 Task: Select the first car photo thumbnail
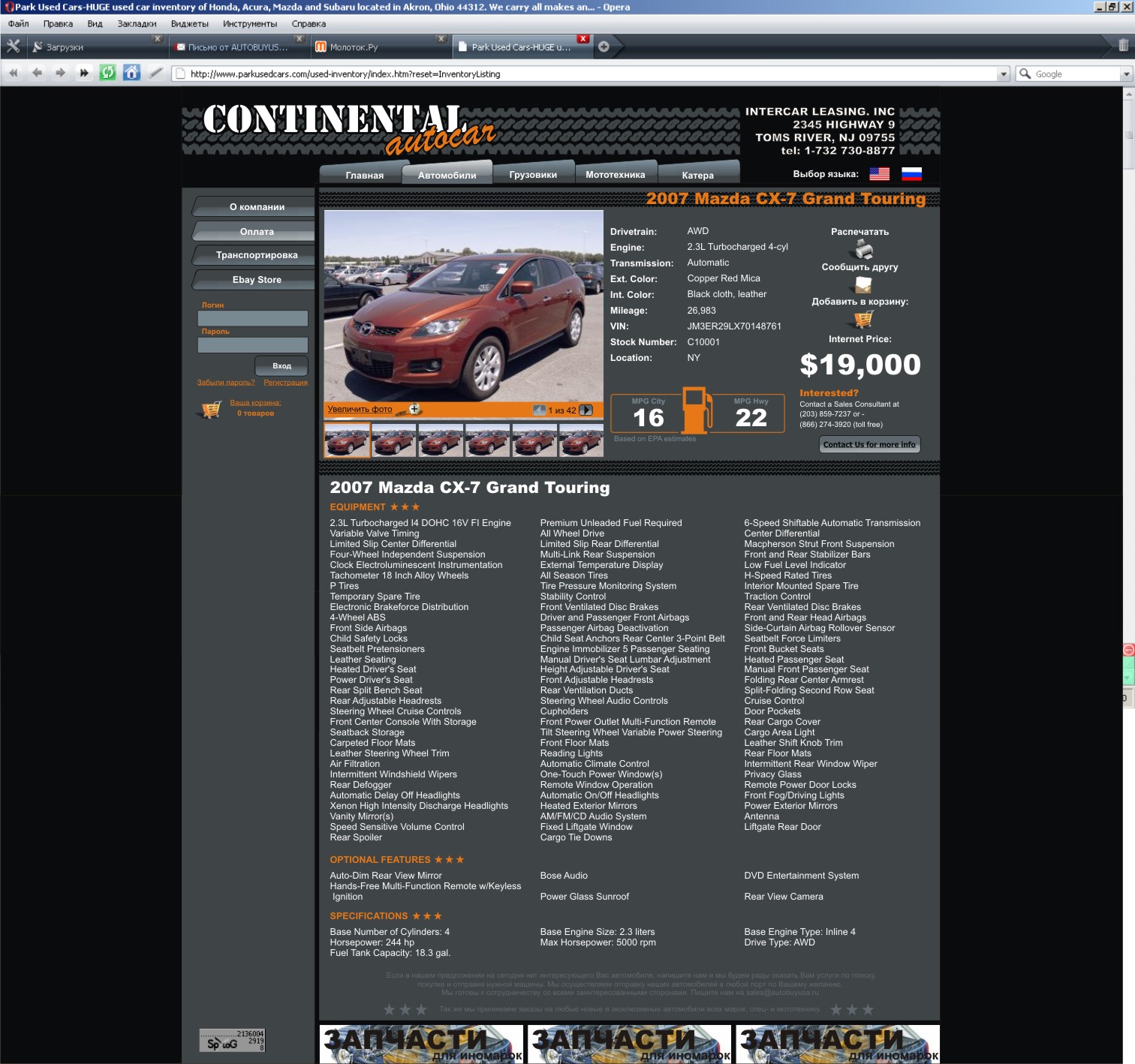point(347,440)
